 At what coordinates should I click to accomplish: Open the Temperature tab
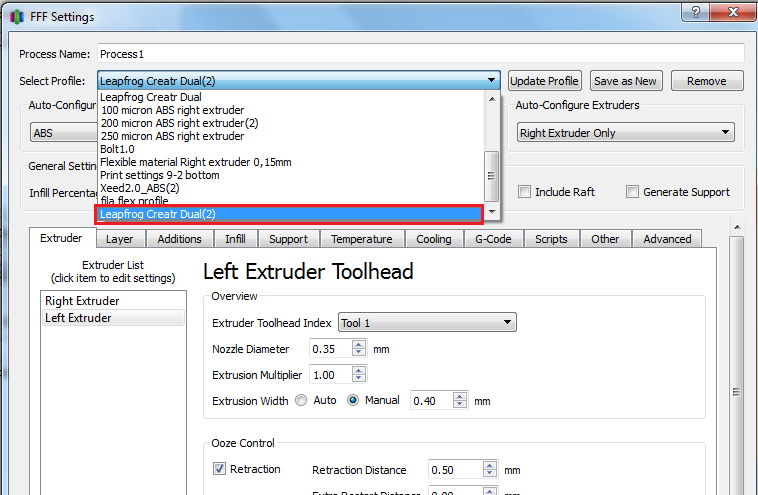362,239
